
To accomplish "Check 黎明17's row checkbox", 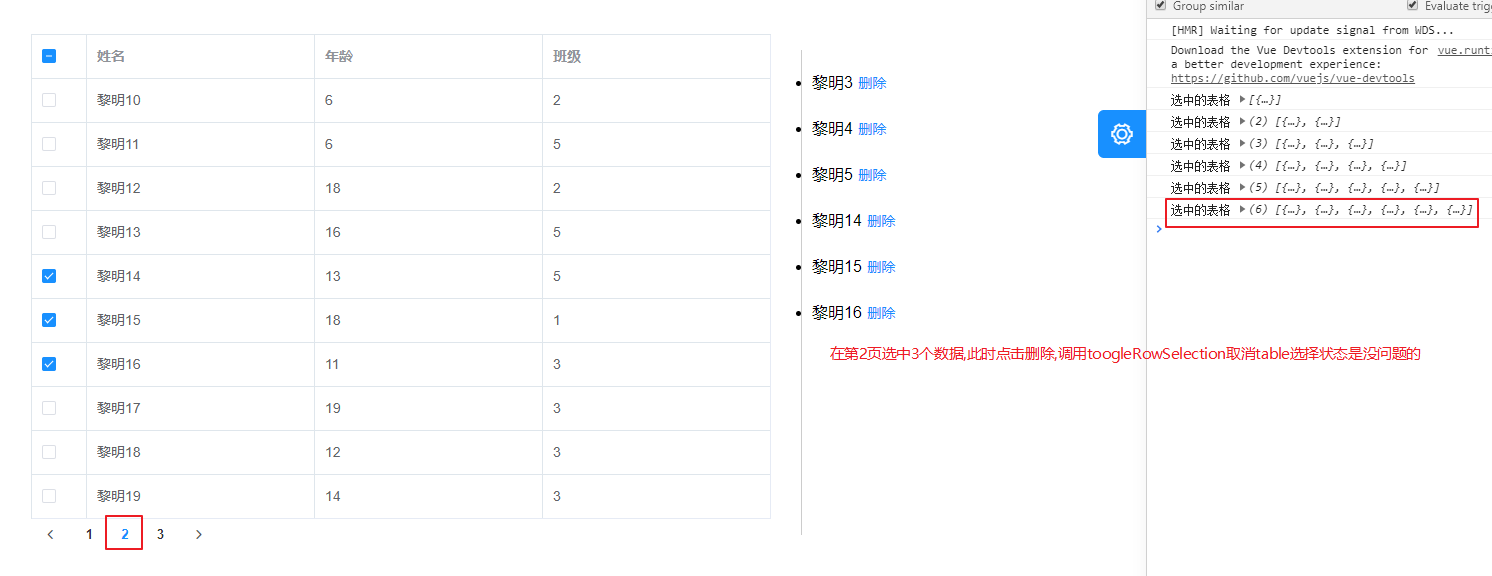I will (x=48, y=408).
